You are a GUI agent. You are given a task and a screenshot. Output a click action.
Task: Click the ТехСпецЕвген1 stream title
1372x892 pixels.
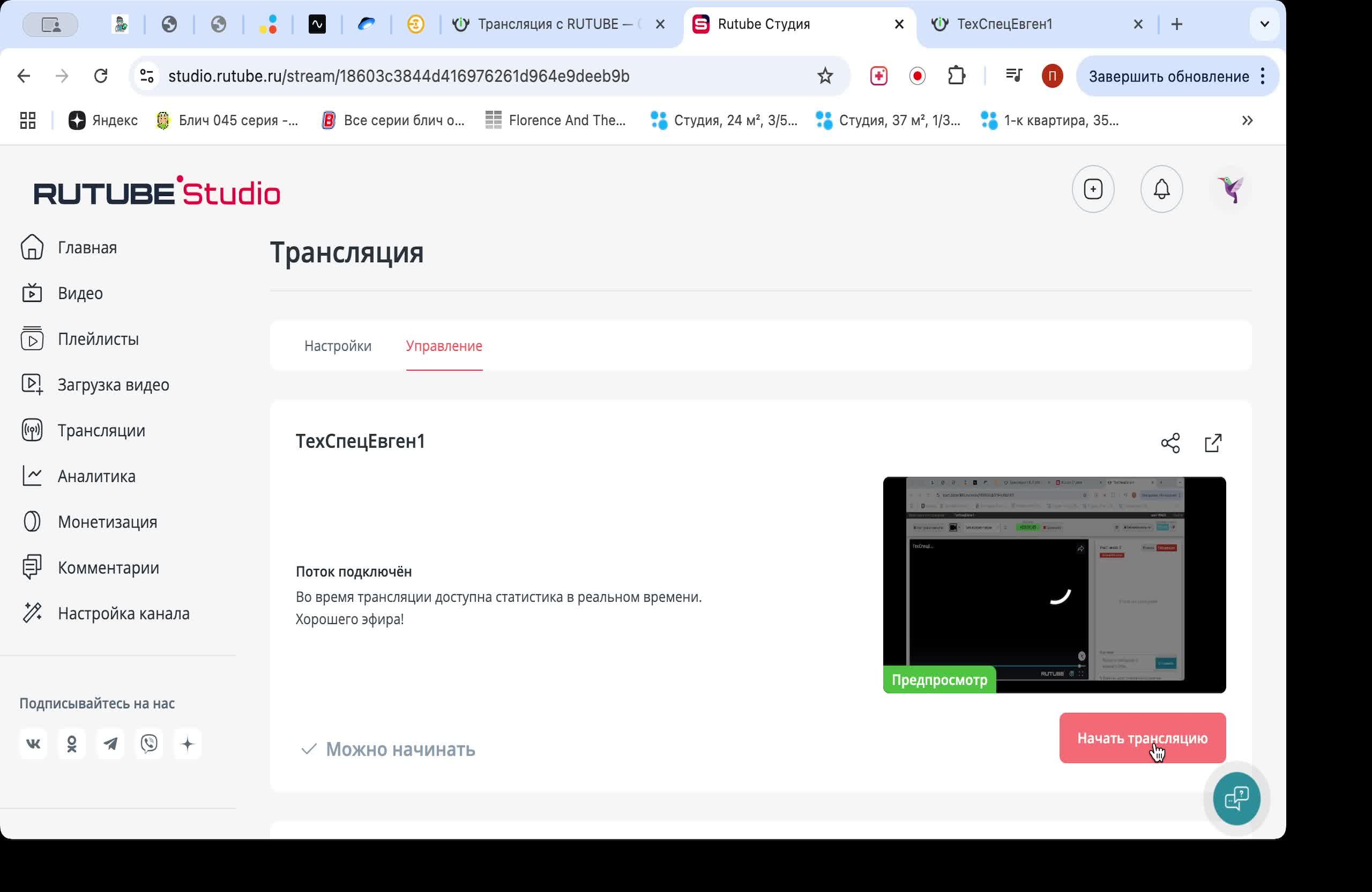pos(360,441)
